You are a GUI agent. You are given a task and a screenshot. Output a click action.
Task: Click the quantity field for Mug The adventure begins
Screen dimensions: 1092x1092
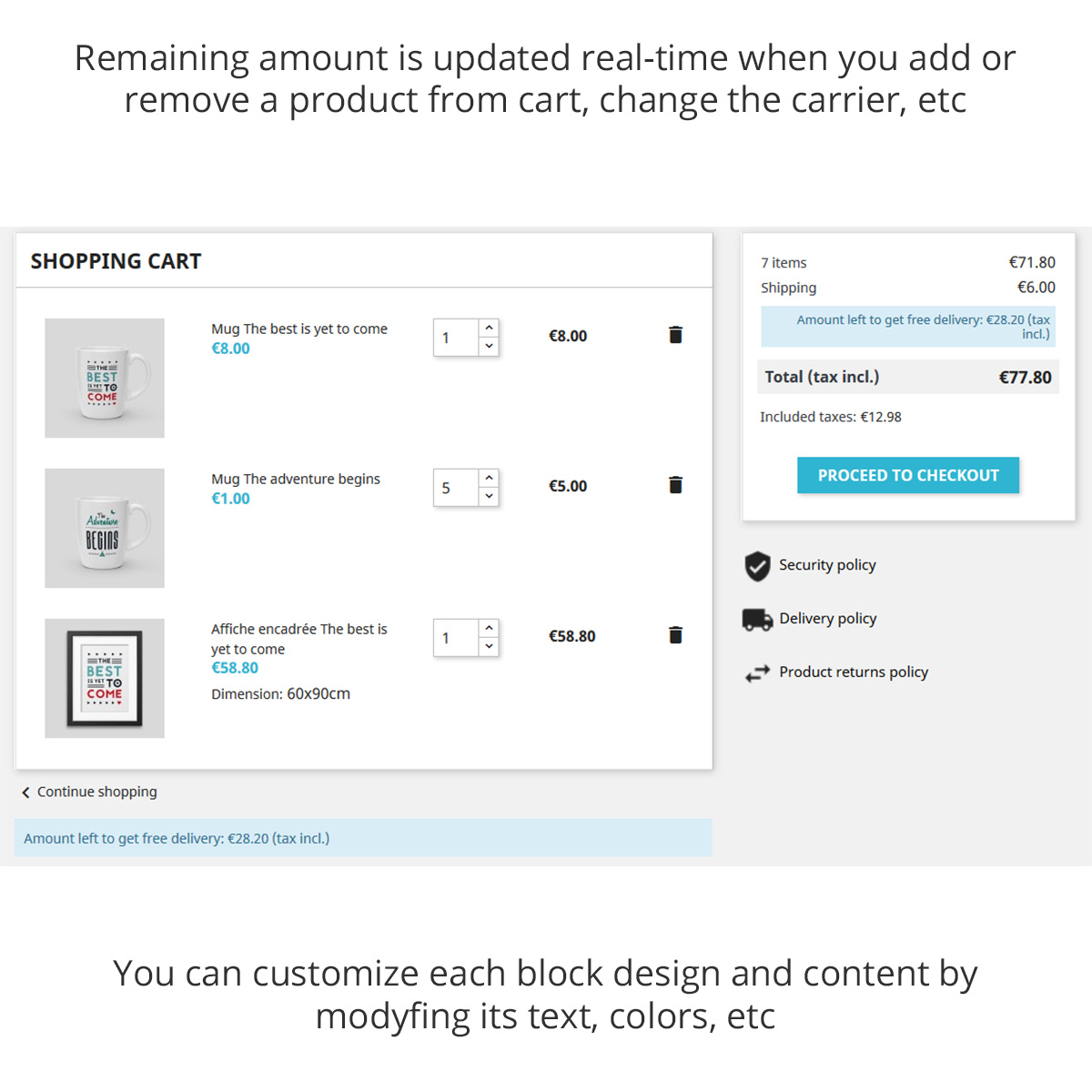click(x=456, y=488)
